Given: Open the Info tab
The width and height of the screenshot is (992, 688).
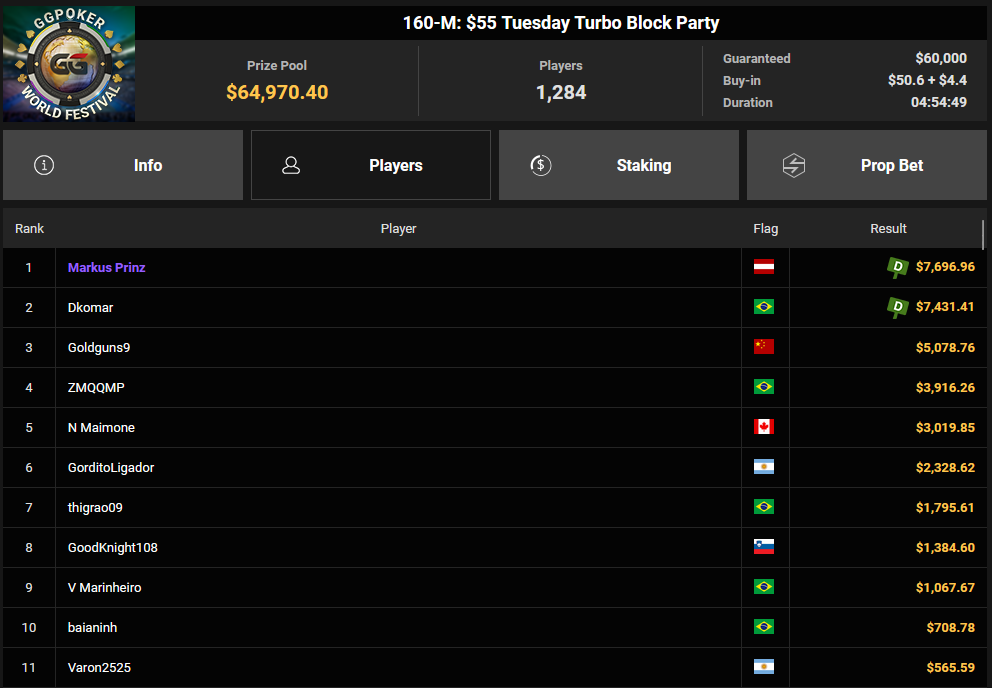Looking at the screenshot, I should (123, 165).
